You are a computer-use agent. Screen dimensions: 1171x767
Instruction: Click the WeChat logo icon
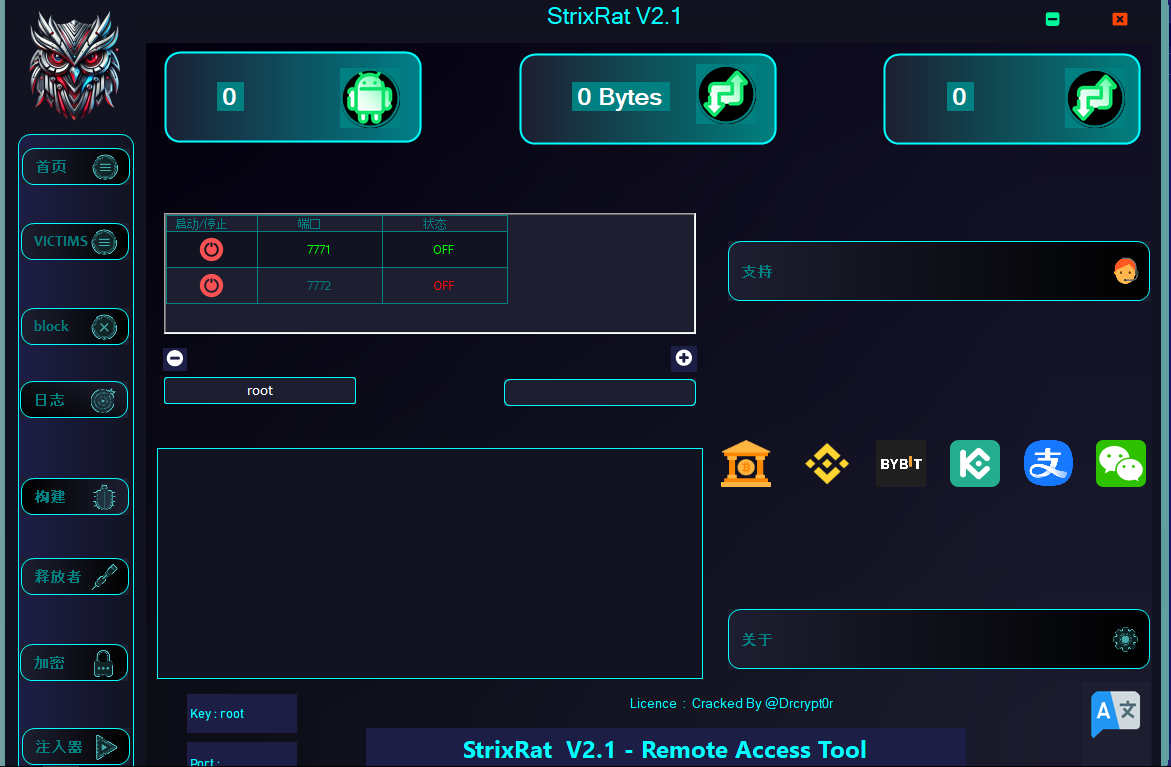click(1121, 464)
